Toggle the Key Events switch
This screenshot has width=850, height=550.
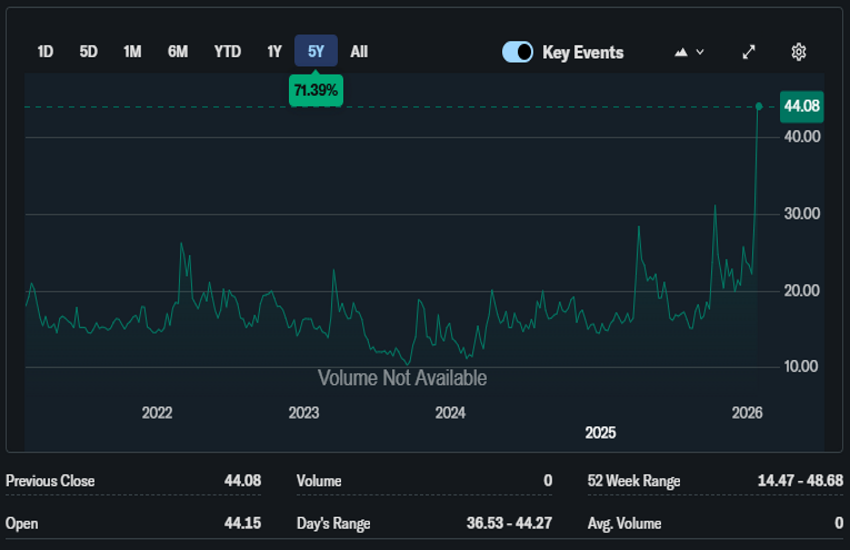tap(518, 52)
